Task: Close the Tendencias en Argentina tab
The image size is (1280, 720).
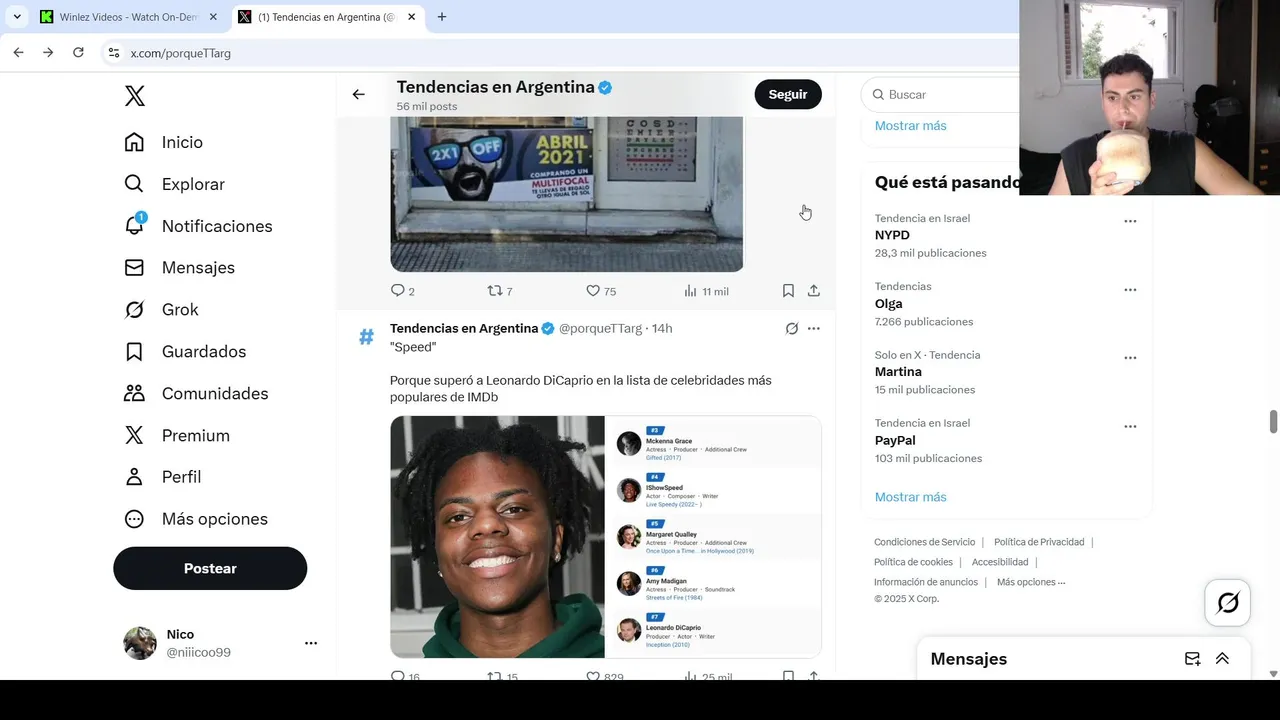Action: [411, 17]
